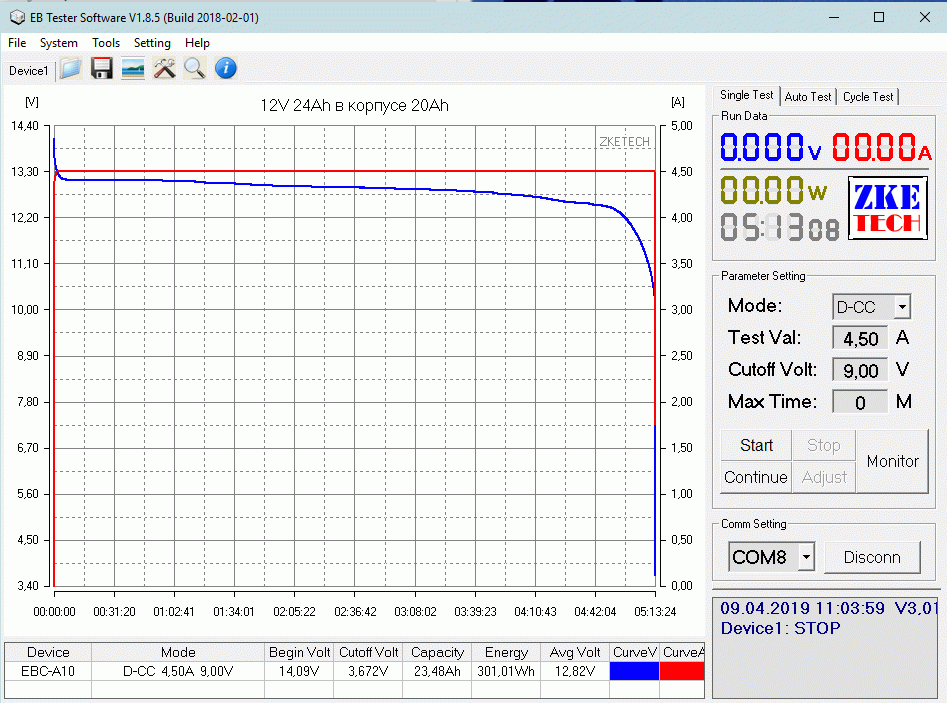This screenshot has width=947, height=703.
Task: Select the Device1 toolbar tab
Action: tap(28, 71)
